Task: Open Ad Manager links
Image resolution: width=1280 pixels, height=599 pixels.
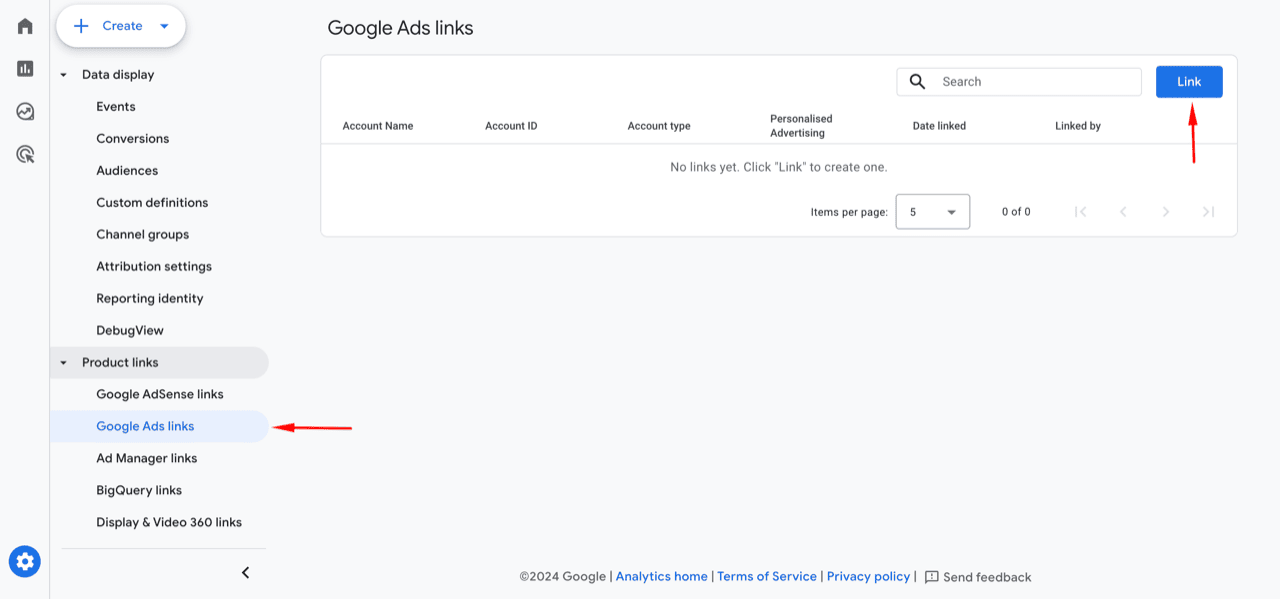Action: pos(147,459)
